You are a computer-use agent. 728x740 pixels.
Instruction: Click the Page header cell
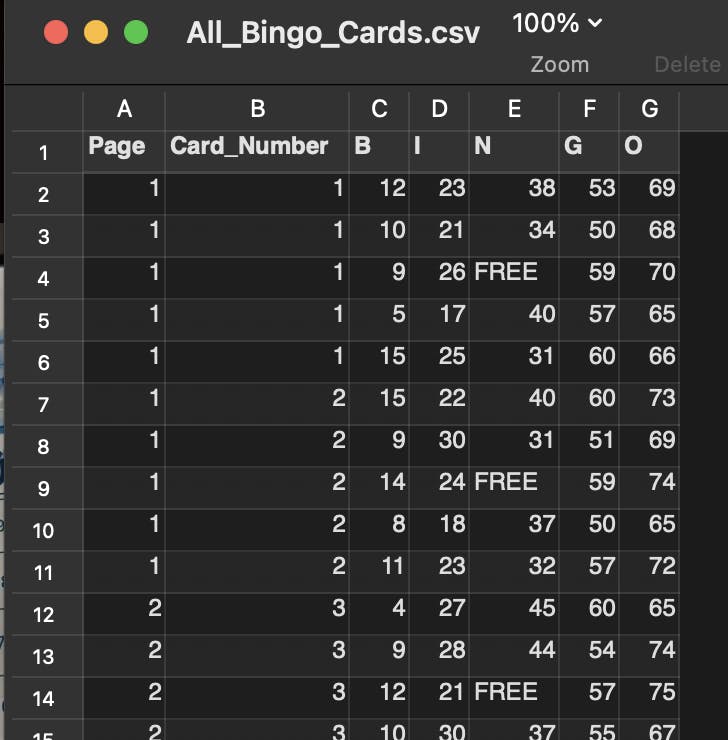[124, 147]
